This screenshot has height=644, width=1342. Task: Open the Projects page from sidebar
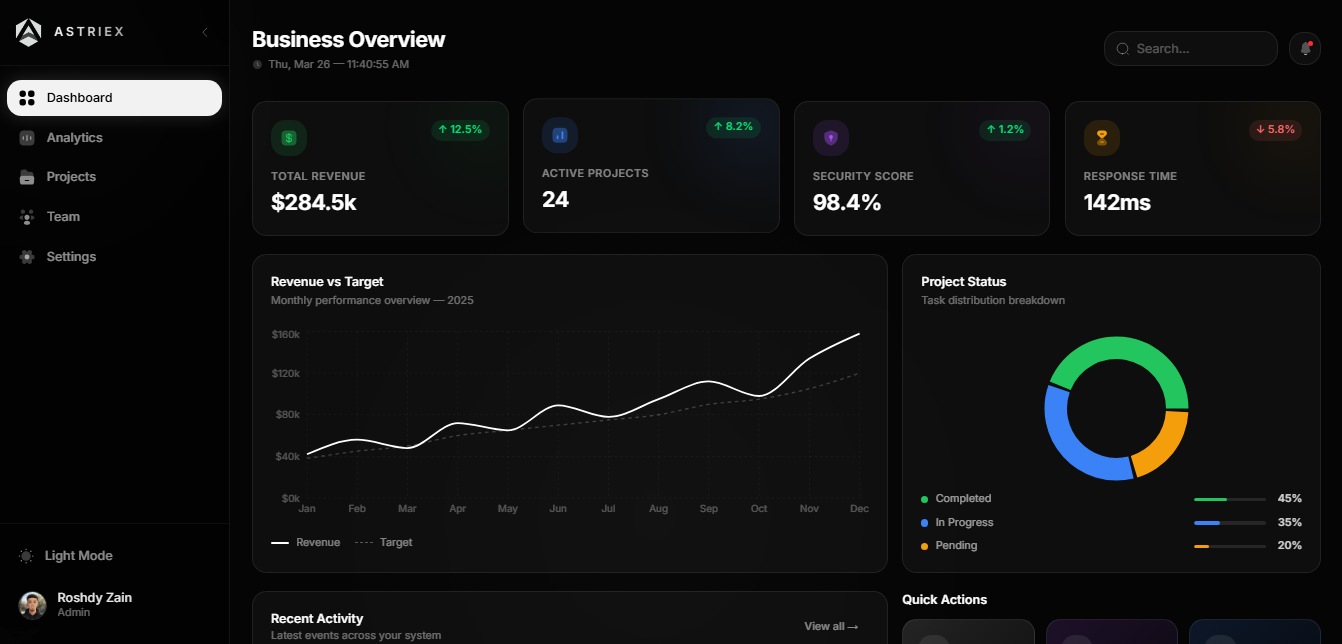71,177
